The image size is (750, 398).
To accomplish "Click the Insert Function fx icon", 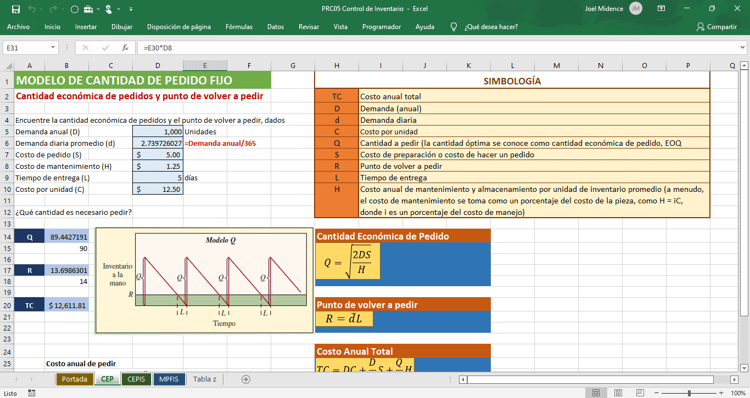I will point(125,48).
